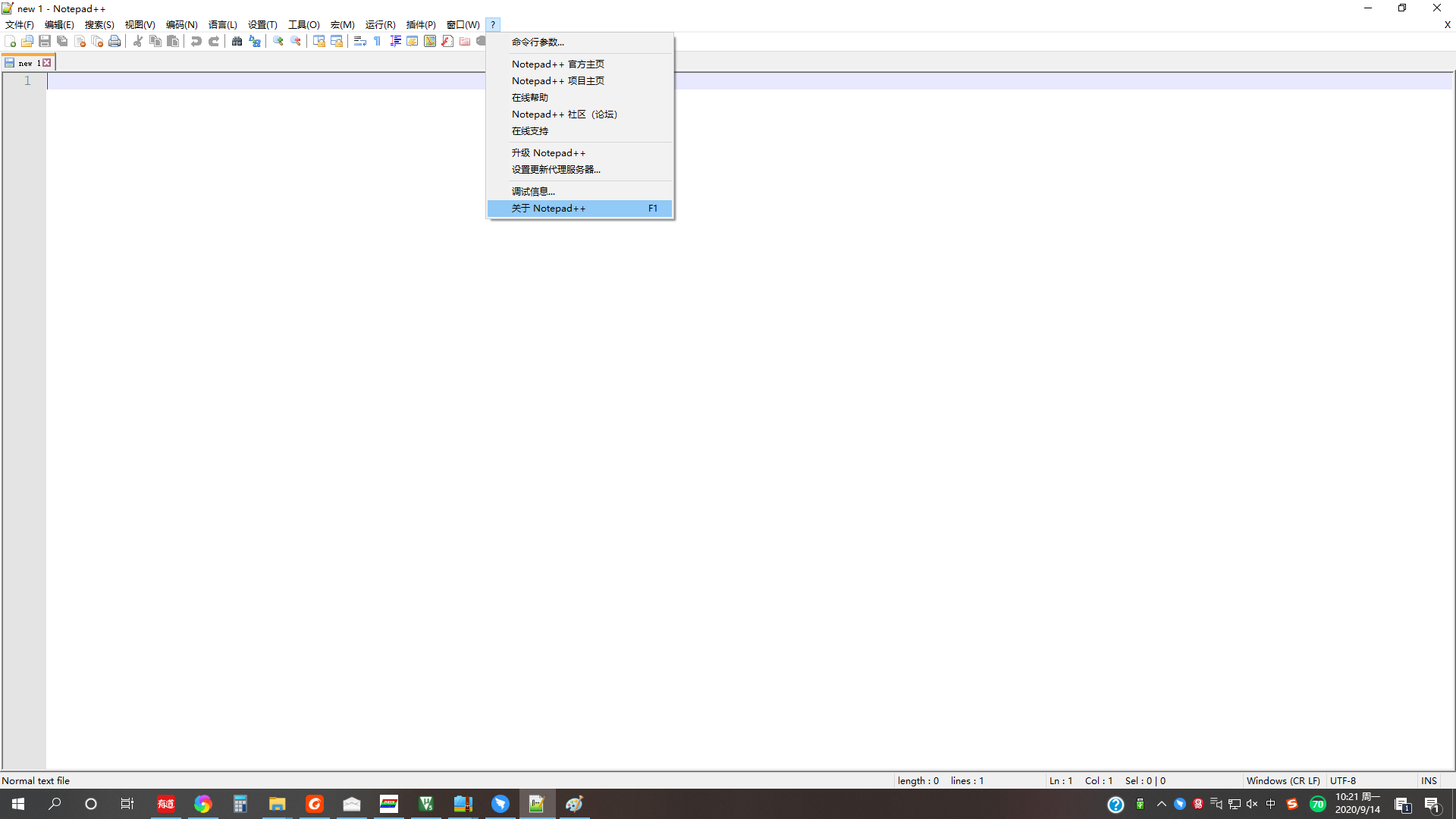The image size is (1456, 819).
Task: Click the Zoom Out magnifier icon
Action: (x=295, y=42)
